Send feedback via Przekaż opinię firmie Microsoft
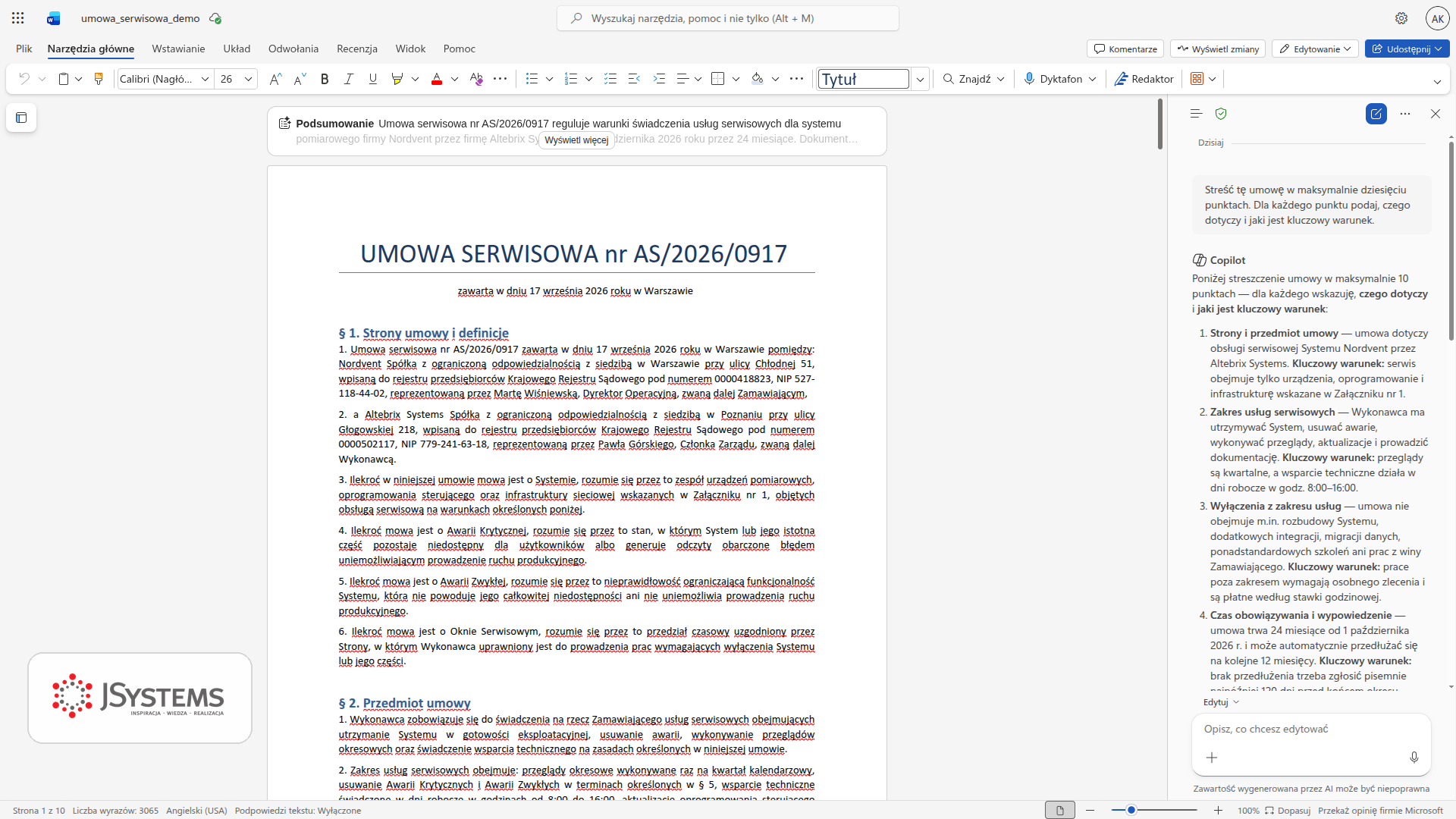 point(1380,811)
